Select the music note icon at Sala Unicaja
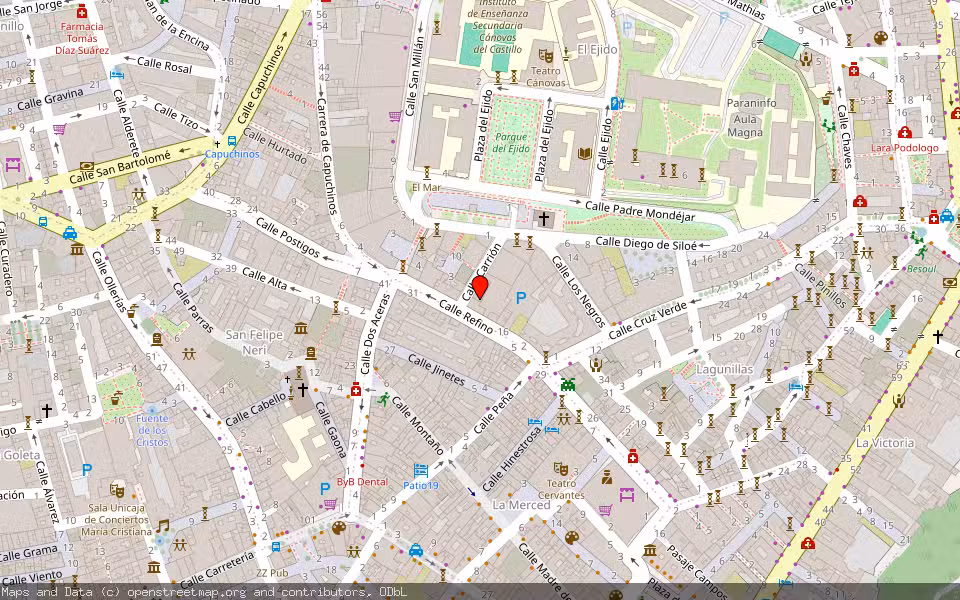Image resolution: width=960 pixels, height=600 pixels. [x=162, y=527]
